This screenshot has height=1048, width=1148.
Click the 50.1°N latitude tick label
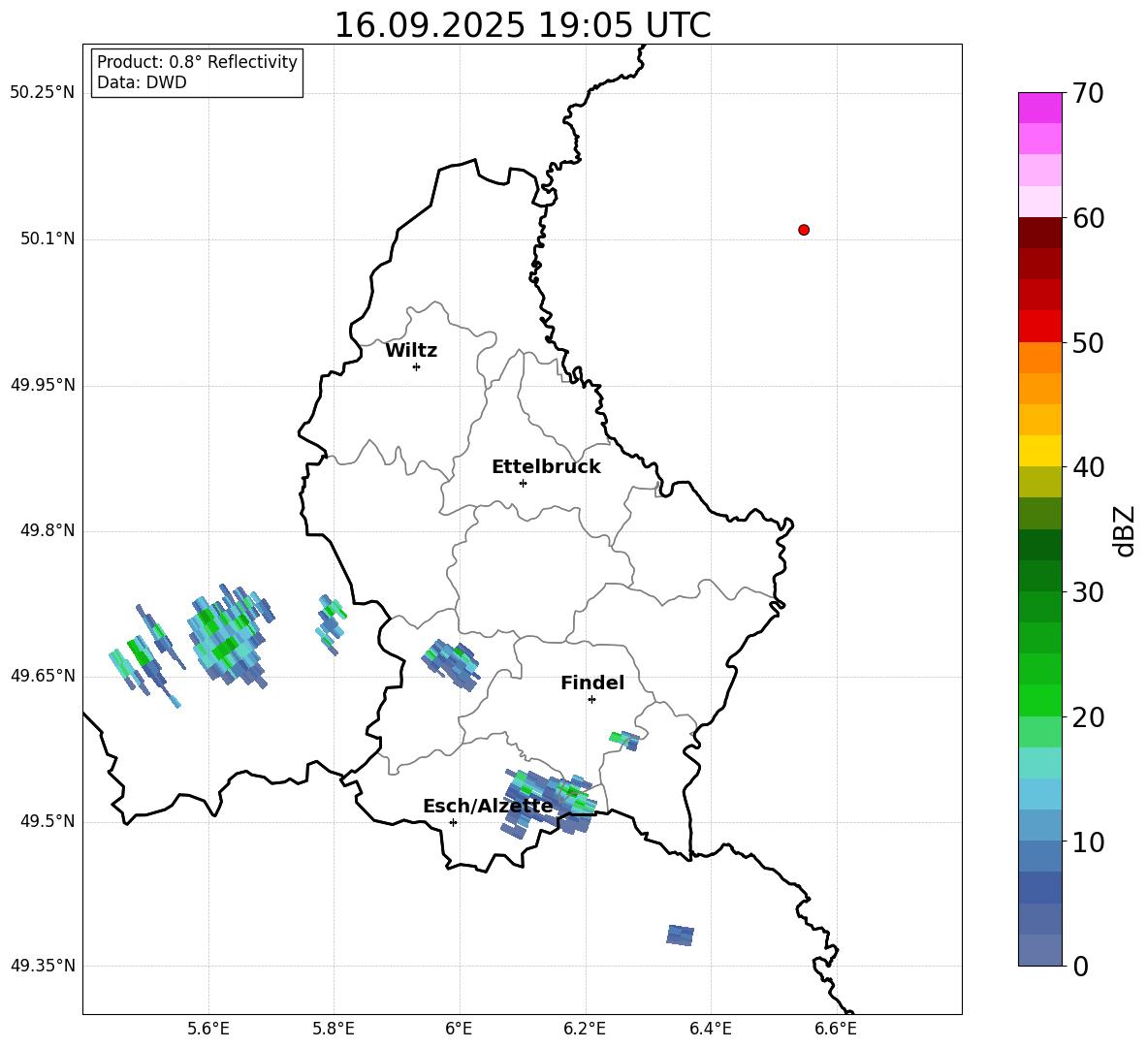click(47, 238)
